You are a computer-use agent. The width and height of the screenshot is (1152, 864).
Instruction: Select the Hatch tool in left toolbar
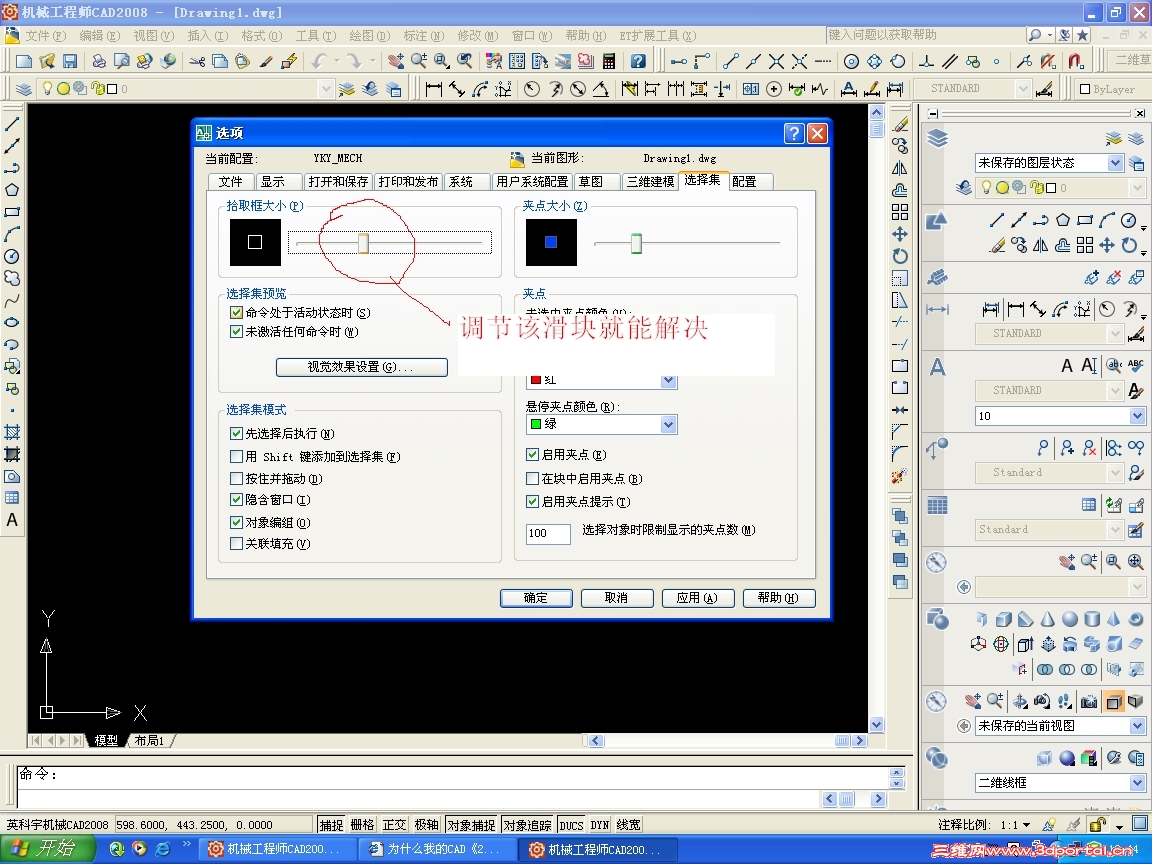[12, 432]
